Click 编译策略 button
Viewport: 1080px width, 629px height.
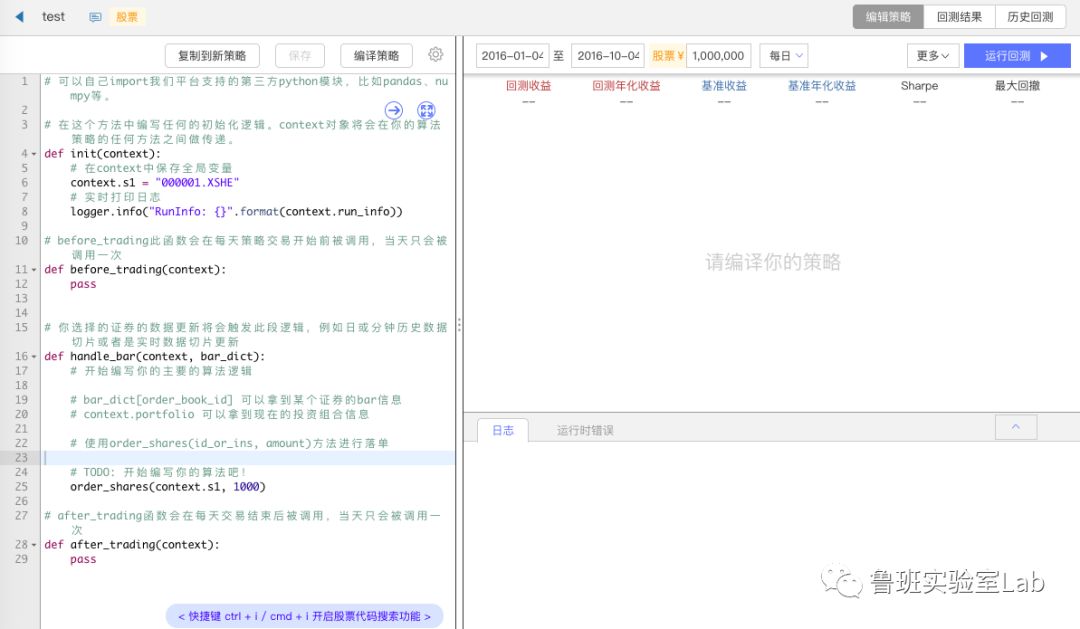point(376,56)
